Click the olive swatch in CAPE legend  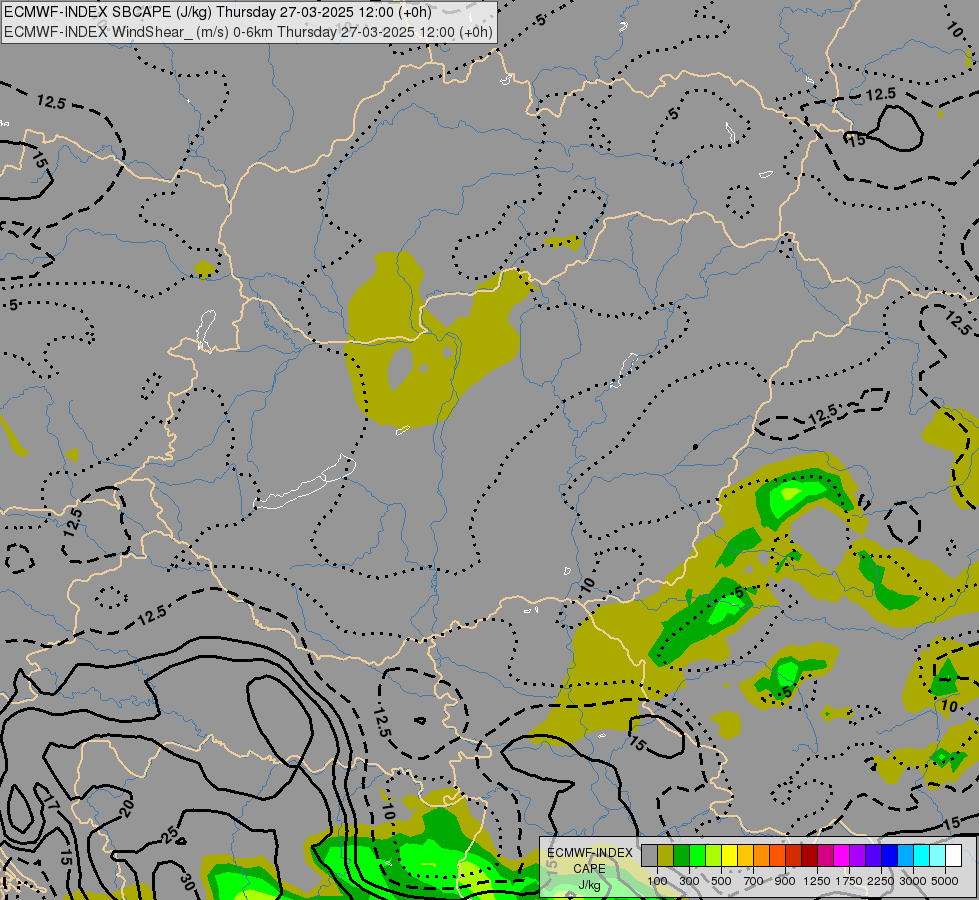[x=665, y=855]
